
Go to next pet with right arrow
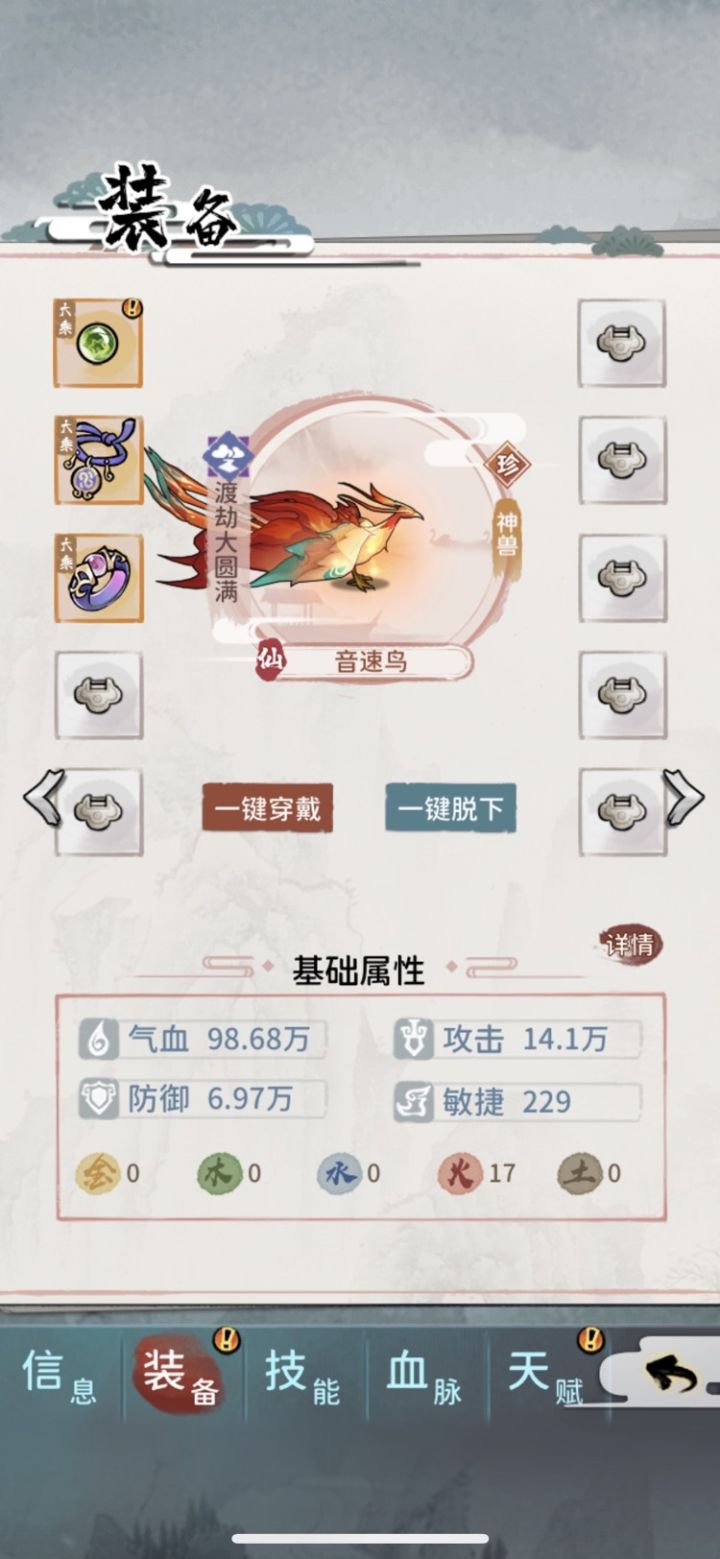click(683, 797)
